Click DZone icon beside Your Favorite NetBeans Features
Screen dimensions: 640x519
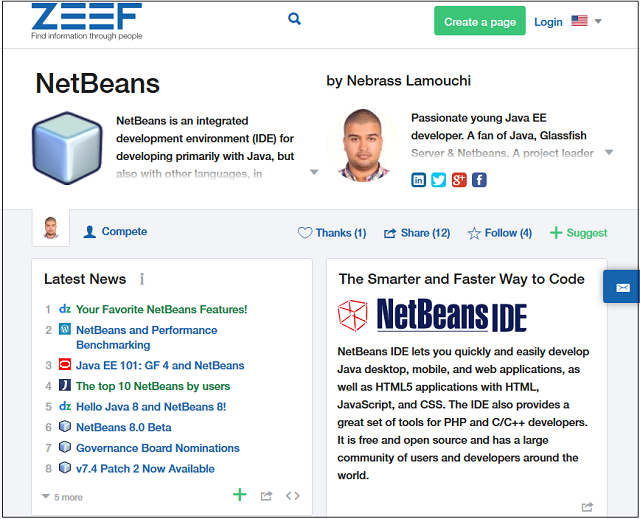tap(65, 309)
